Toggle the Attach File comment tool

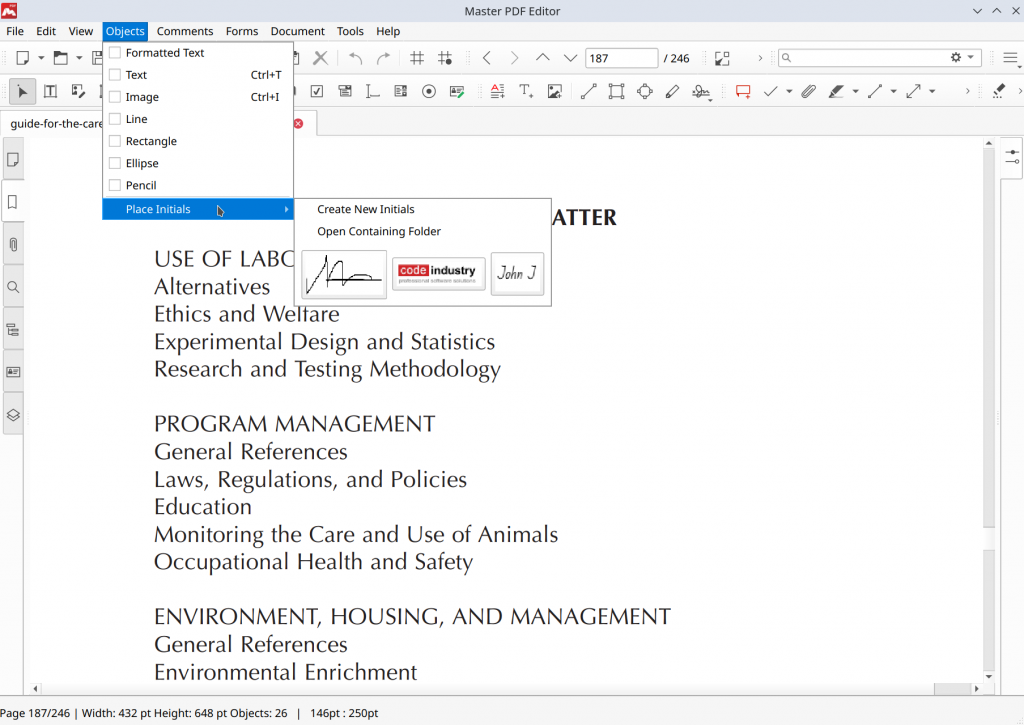808,91
